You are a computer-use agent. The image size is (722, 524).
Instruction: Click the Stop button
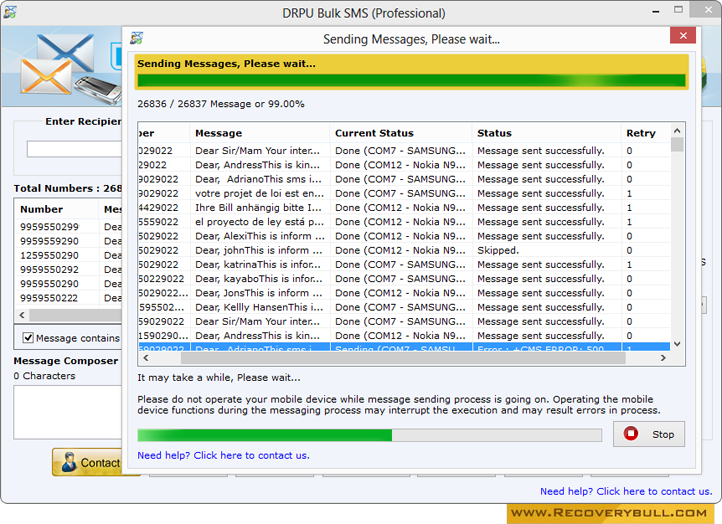click(648, 434)
